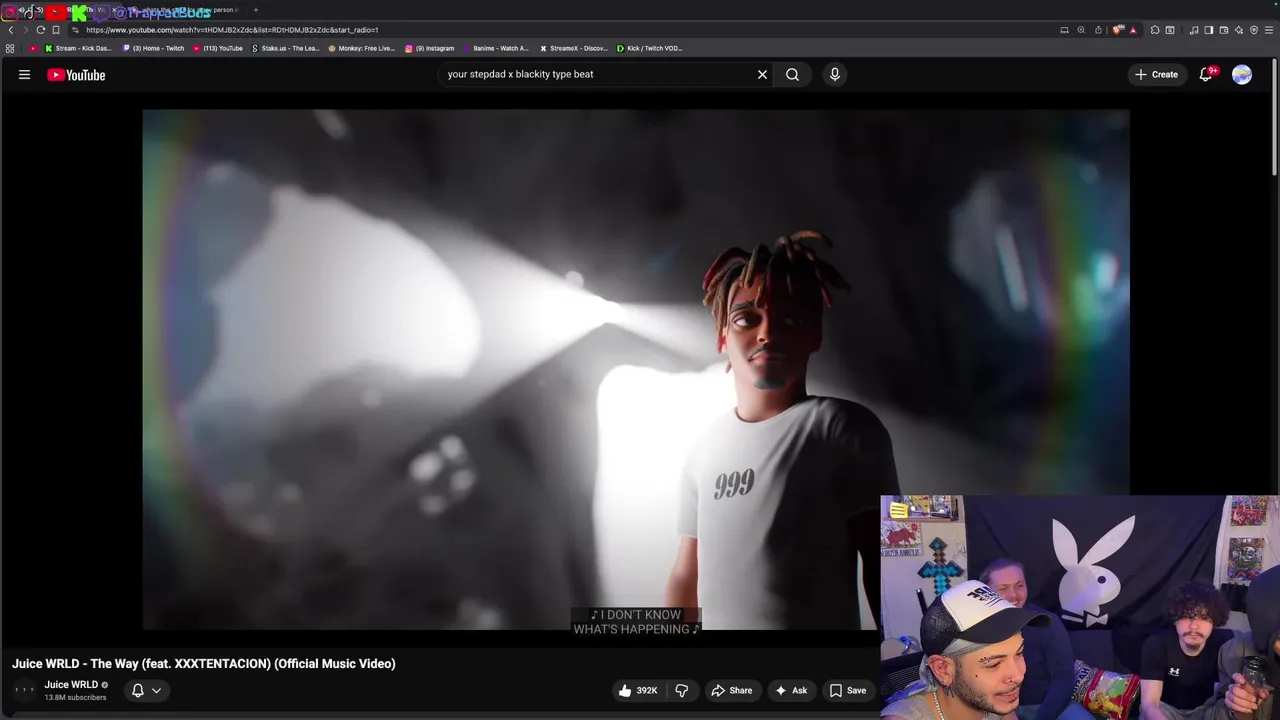Viewport: 1280px width, 720px height.
Task: Switch to the pinned Twitch tab
Action: point(101,11)
